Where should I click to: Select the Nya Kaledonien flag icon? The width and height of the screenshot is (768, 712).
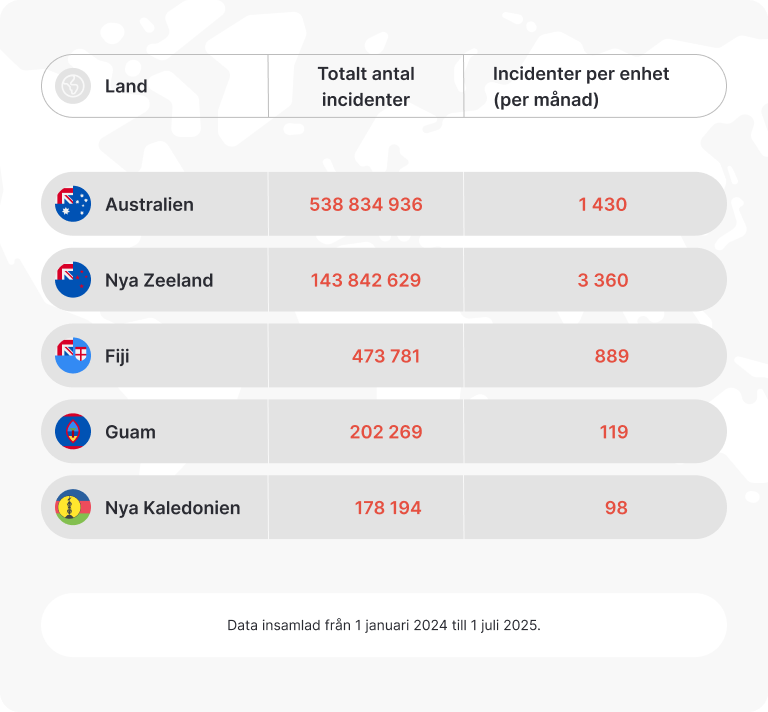(x=73, y=508)
